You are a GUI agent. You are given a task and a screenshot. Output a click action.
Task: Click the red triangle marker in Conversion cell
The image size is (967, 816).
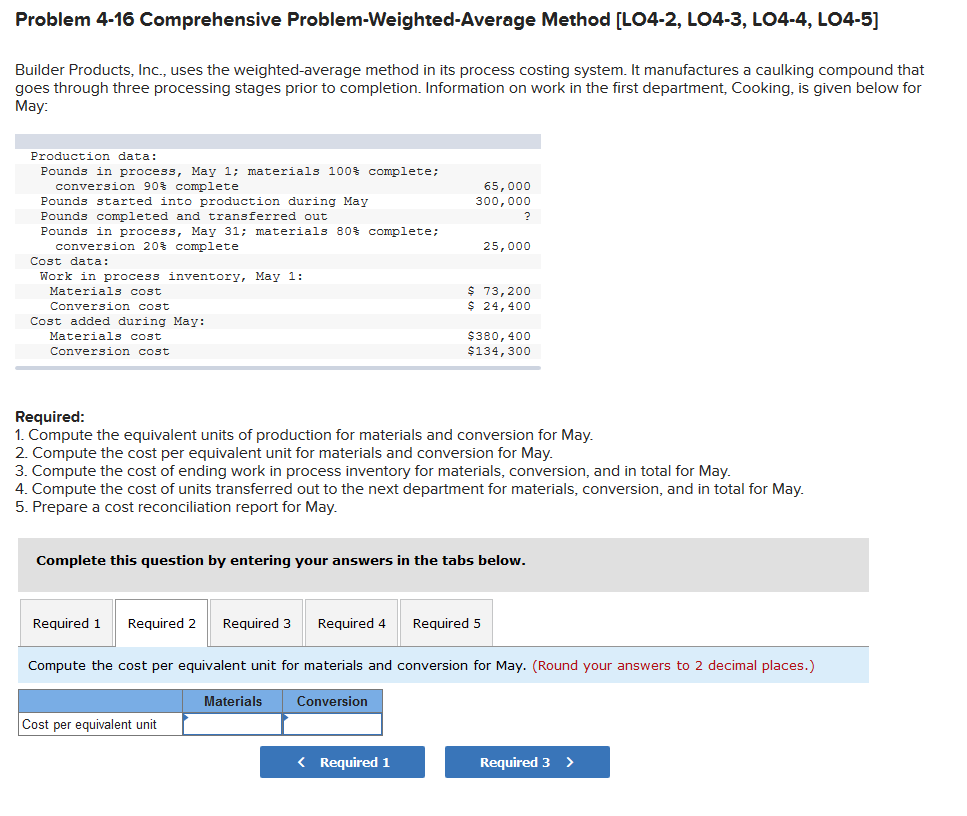coord(287,716)
